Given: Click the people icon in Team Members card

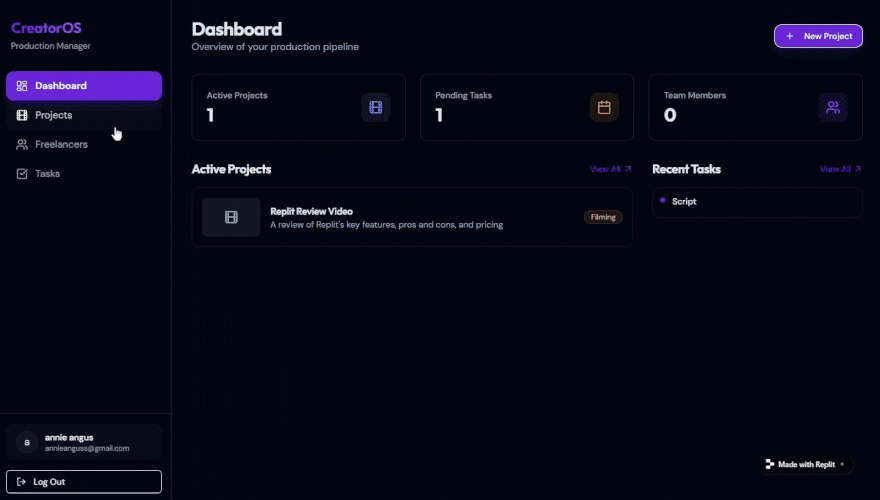Looking at the screenshot, I should pos(832,107).
